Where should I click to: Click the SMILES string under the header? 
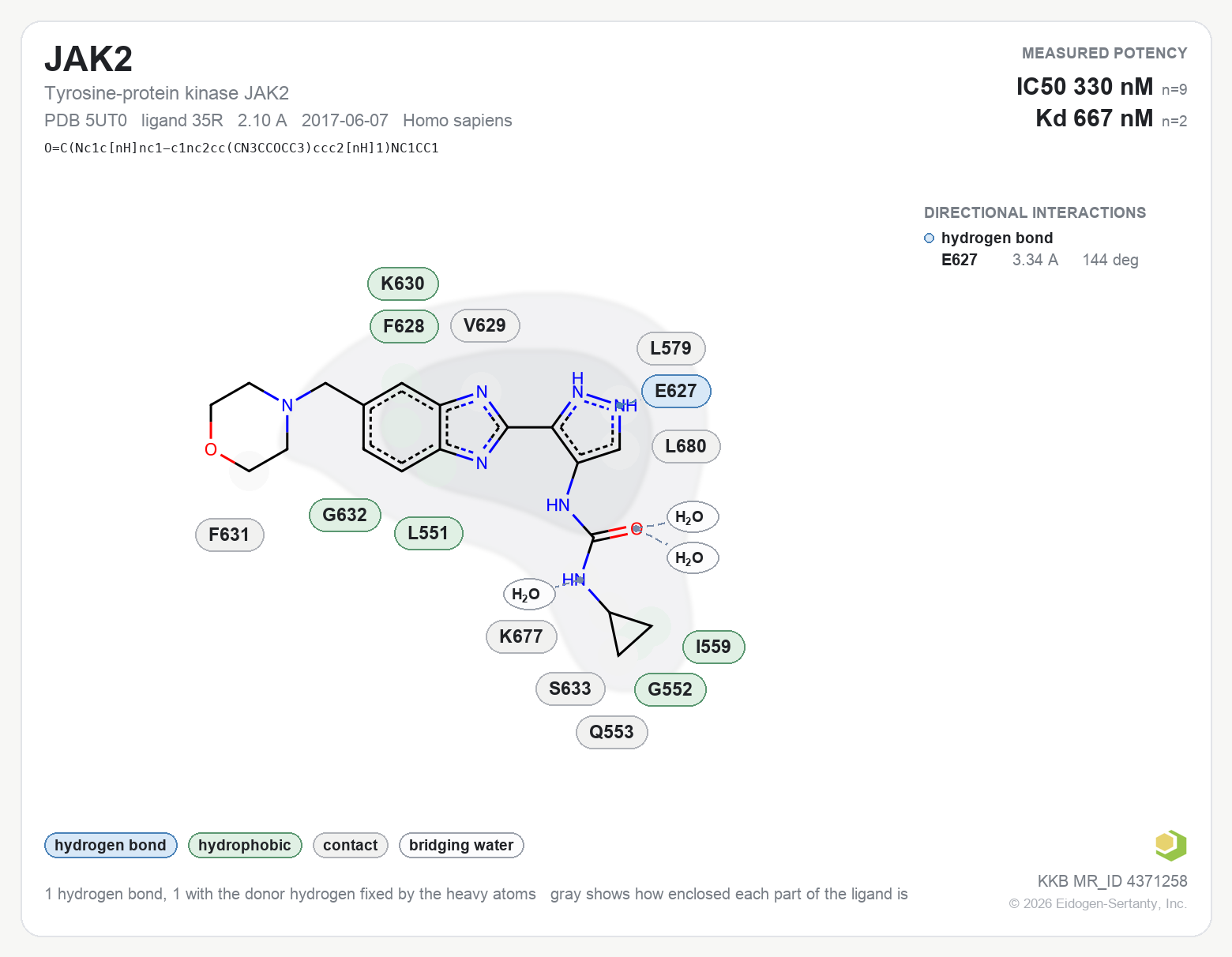tap(242, 148)
